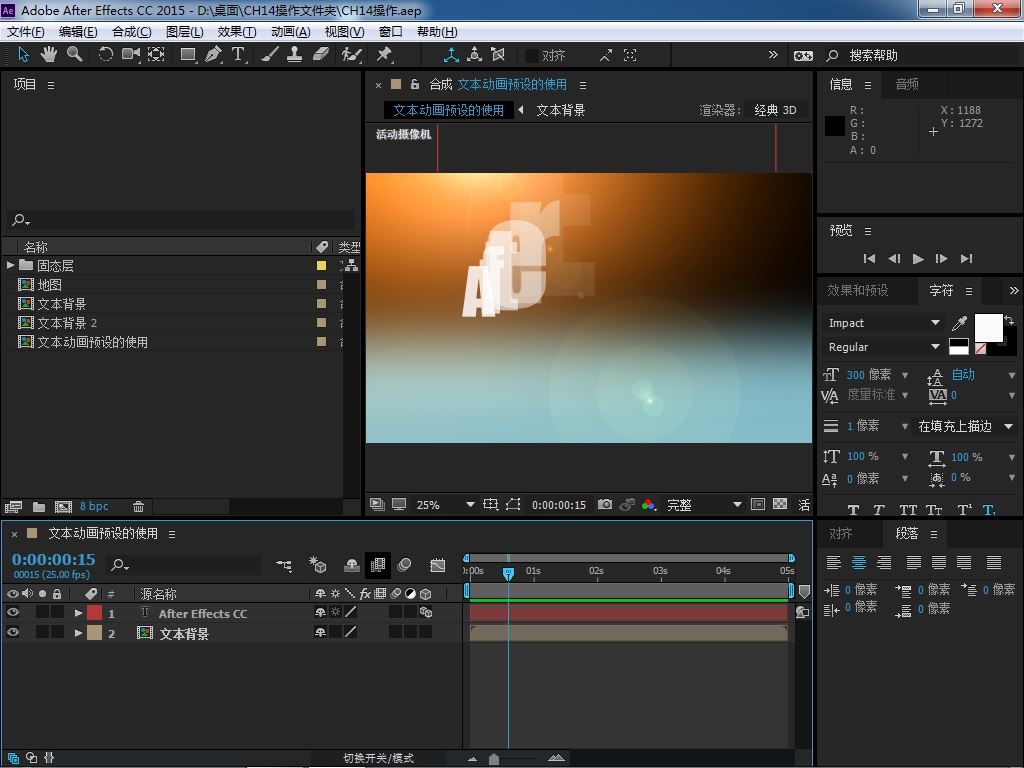Click the show channel RGB icon
This screenshot has height=768, width=1024.
(x=648, y=504)
